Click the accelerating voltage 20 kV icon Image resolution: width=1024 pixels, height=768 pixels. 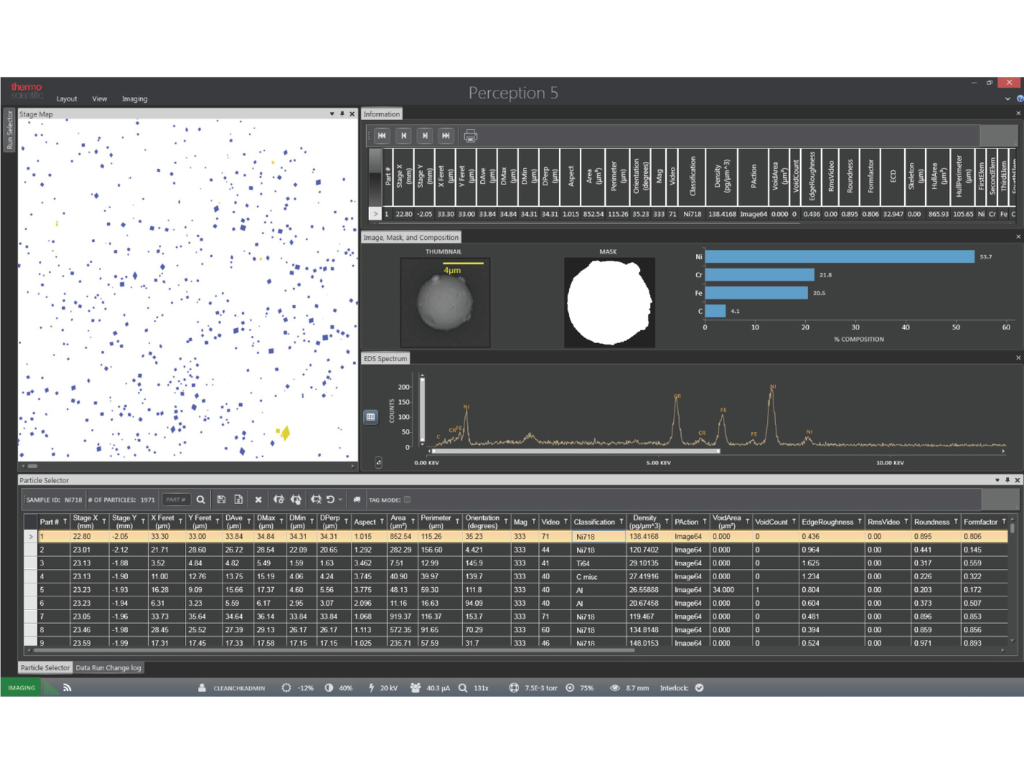click(x=371, y=688)
